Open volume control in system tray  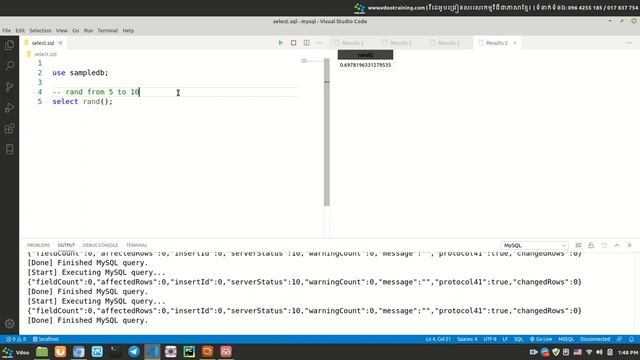(599, 352)
